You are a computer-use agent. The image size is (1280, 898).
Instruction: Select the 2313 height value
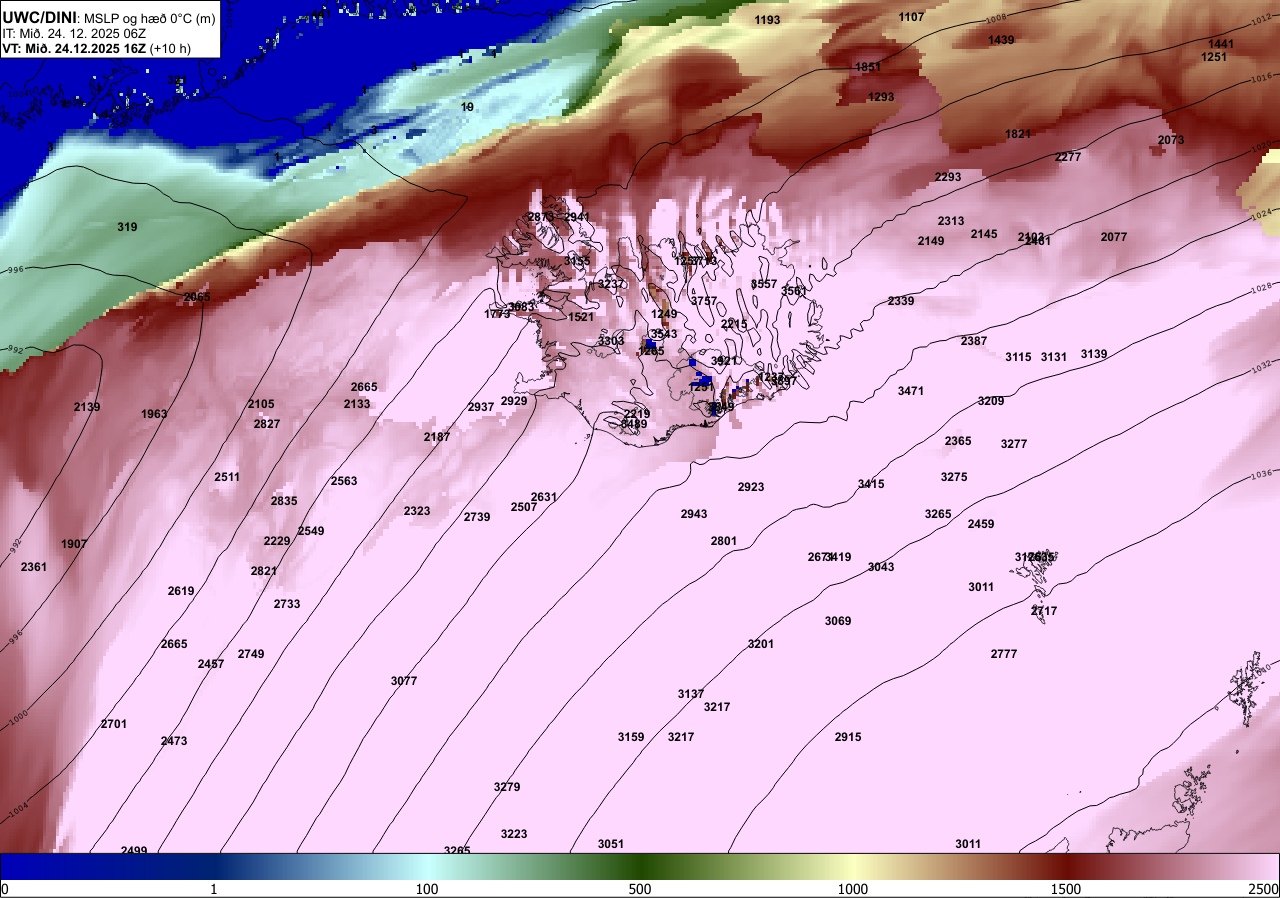tap(951, 221)
